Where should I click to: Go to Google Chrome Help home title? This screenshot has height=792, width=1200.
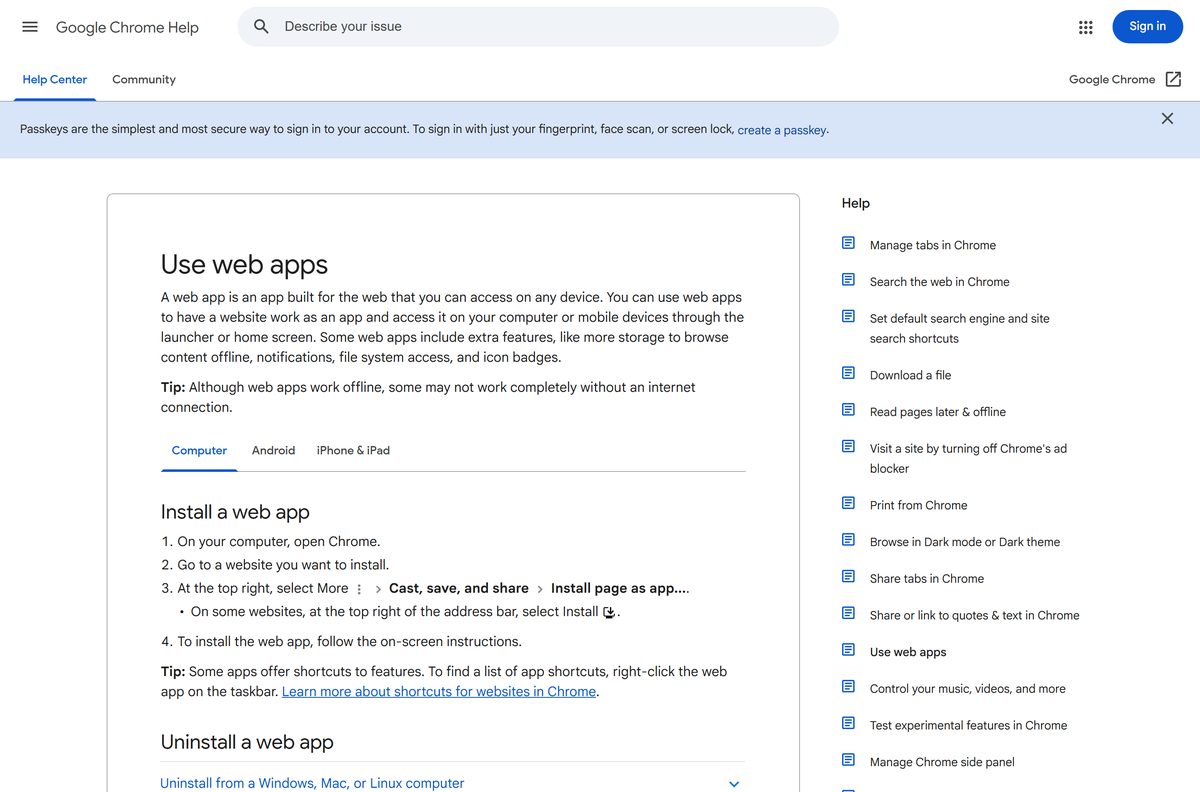click(x=127, y=27)
